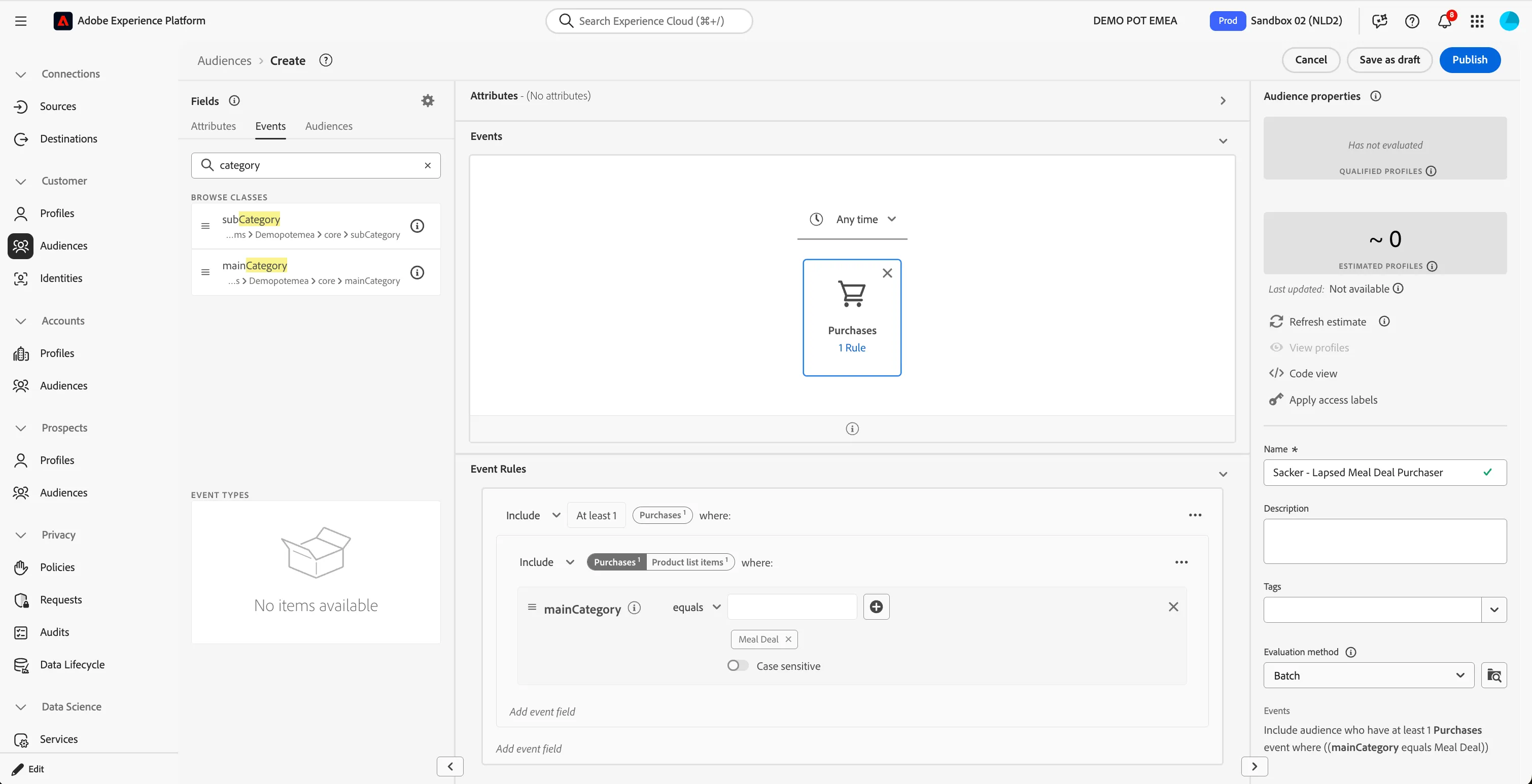Remove the Purchases event card
The height and width of the screenshot is (784, 1532).
887,273
